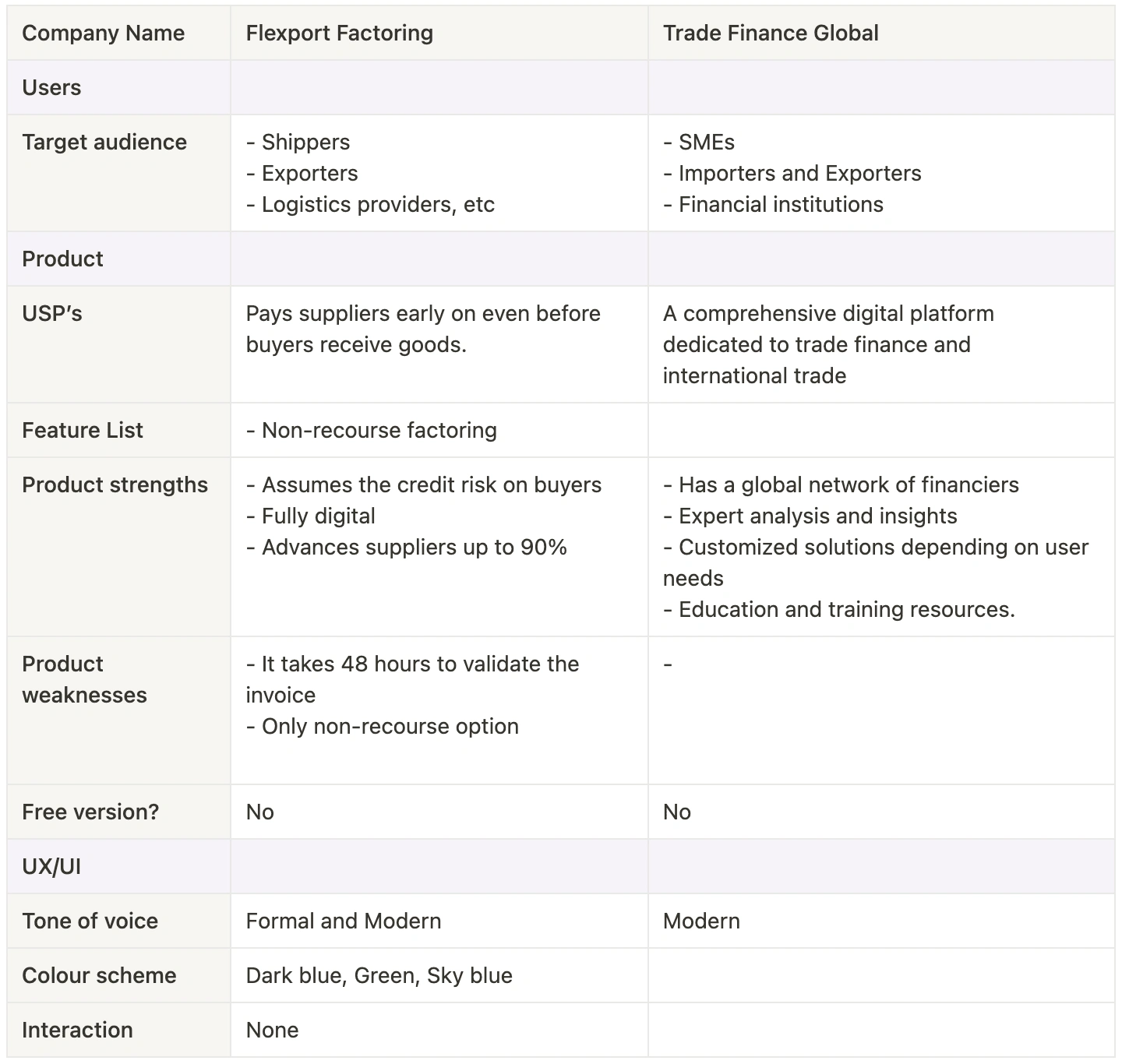Click the "comprehensive digital platform" cell
This screenshot has width=1122, height=1064.
tap(828, 345)
